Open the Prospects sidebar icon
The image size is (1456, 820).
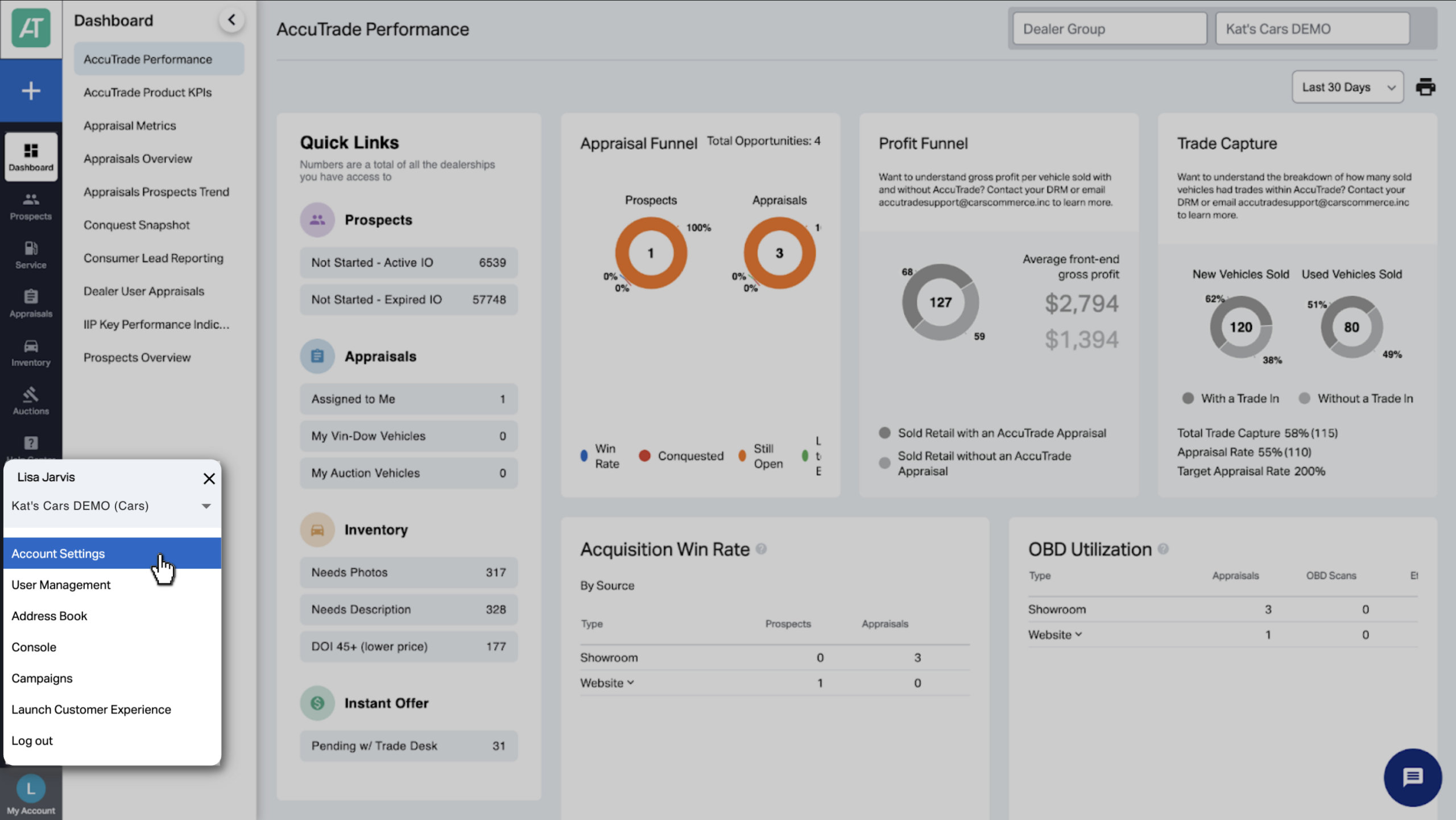[31, 206]
